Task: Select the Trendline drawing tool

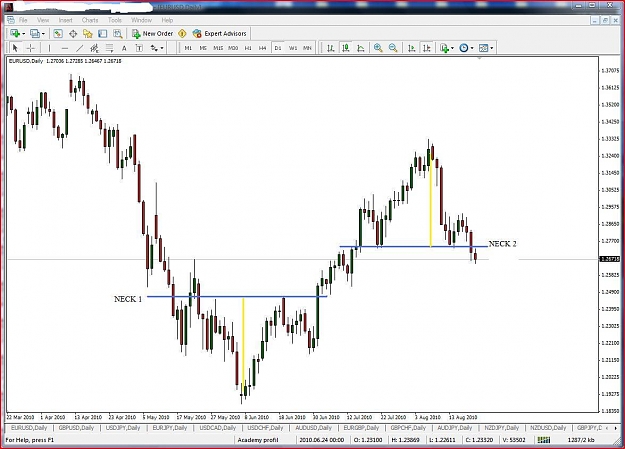Action: tap(80, 48)
